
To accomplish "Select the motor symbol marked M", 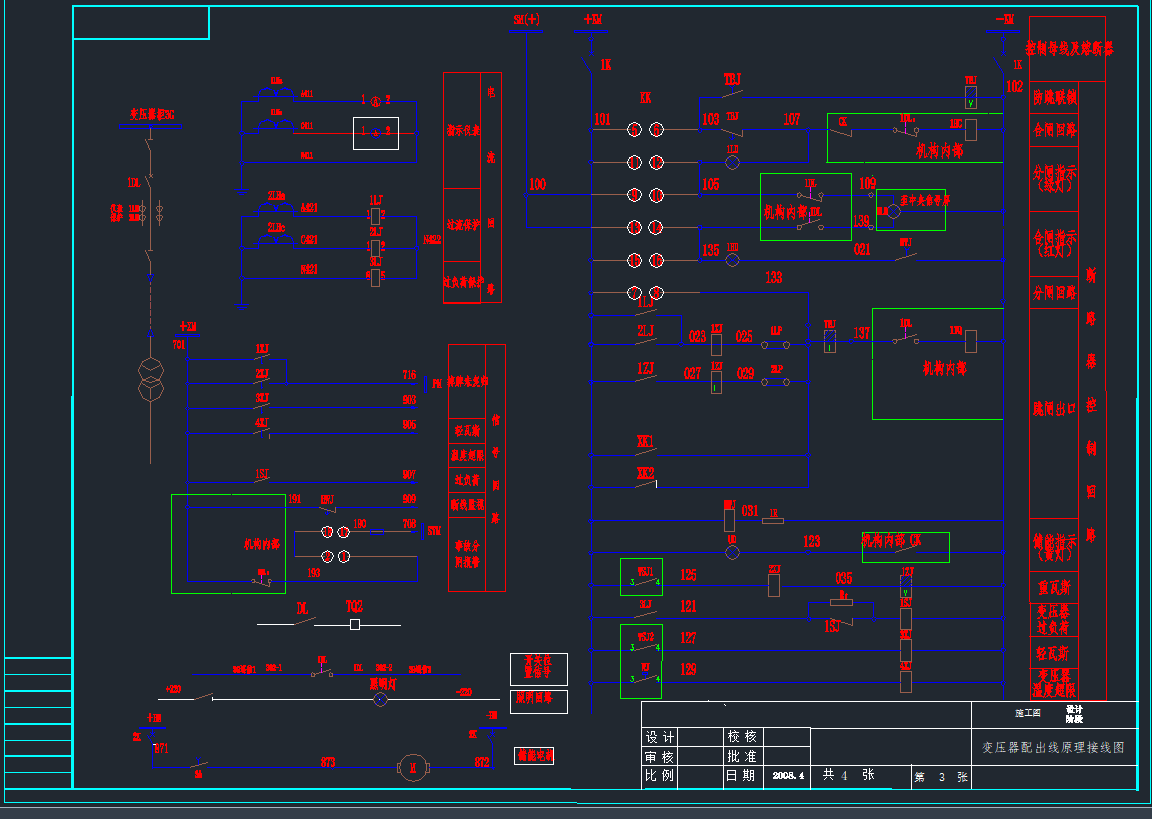I will (412, 767).
